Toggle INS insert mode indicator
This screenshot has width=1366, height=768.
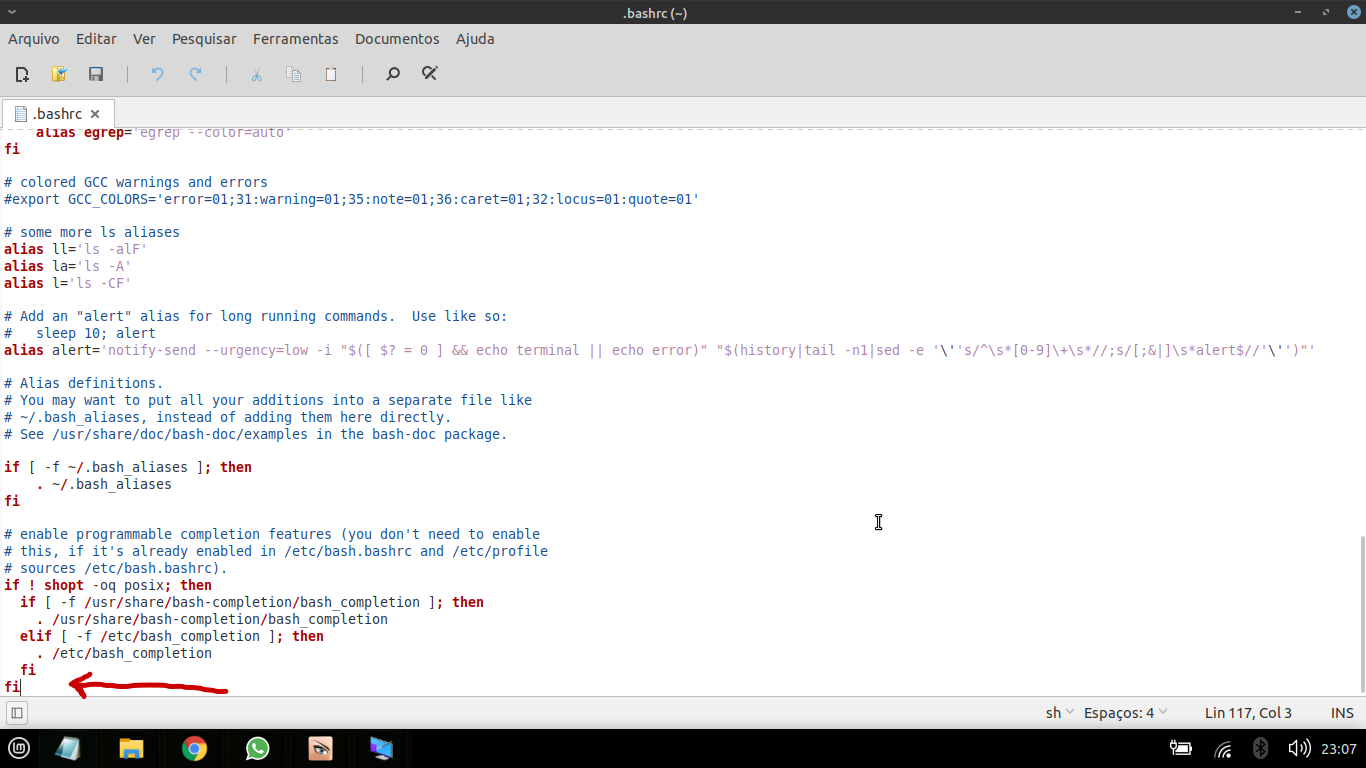[1342, 713]
